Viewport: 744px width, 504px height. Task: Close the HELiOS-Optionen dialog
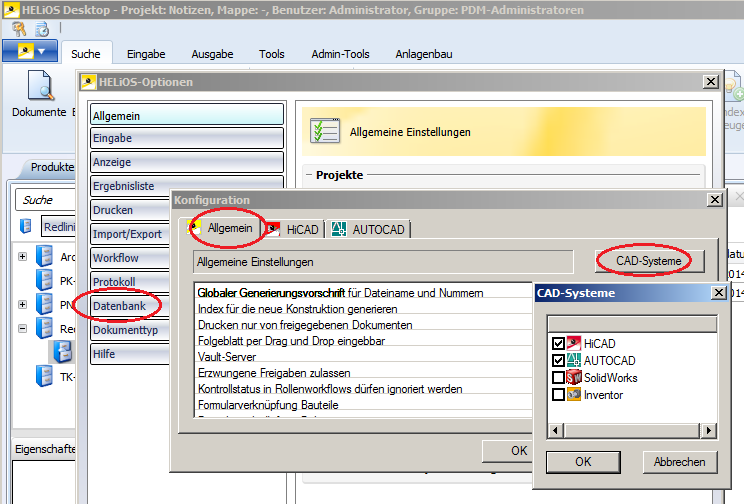710,82
